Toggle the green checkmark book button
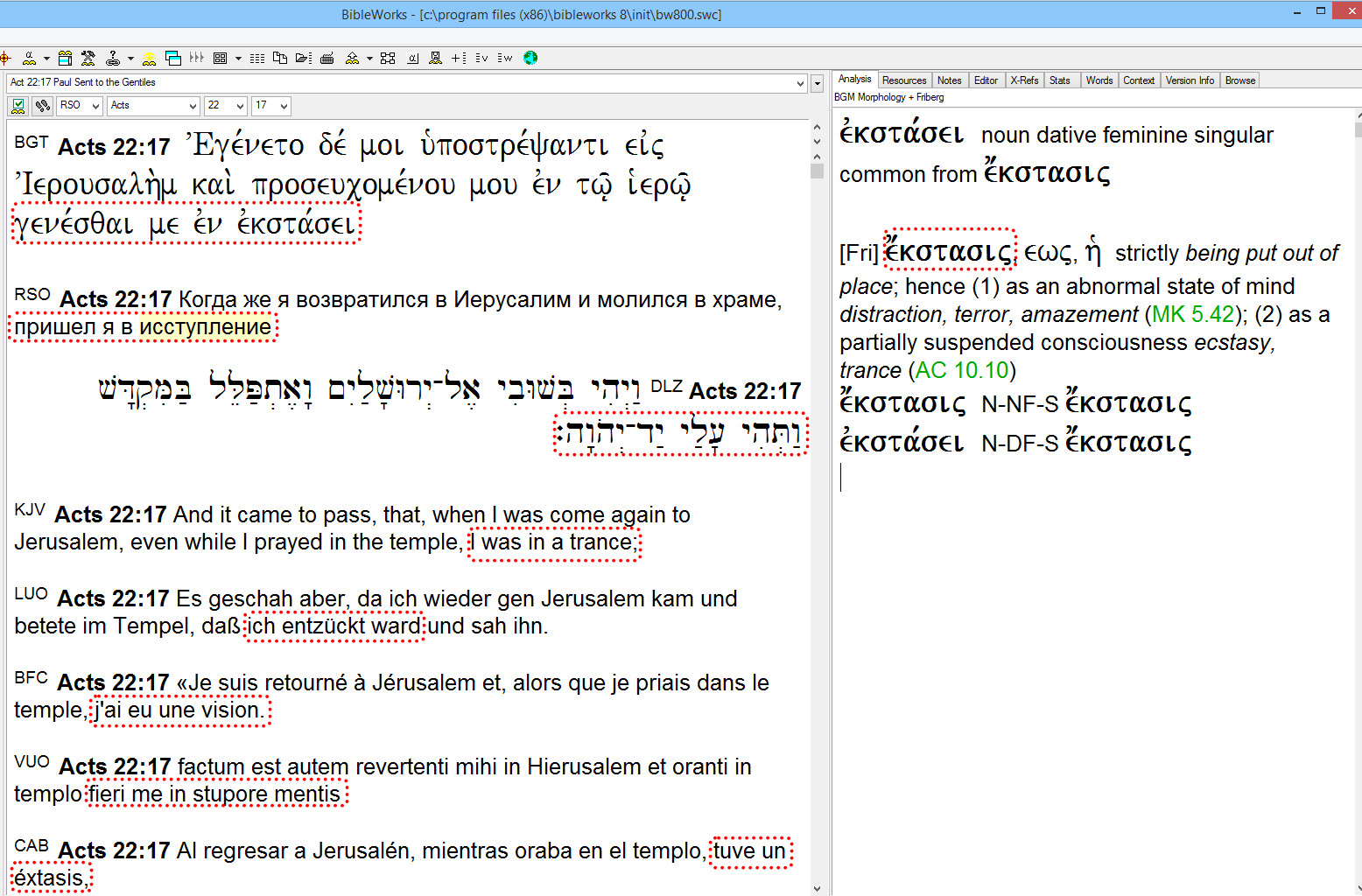 pos(18,106)
